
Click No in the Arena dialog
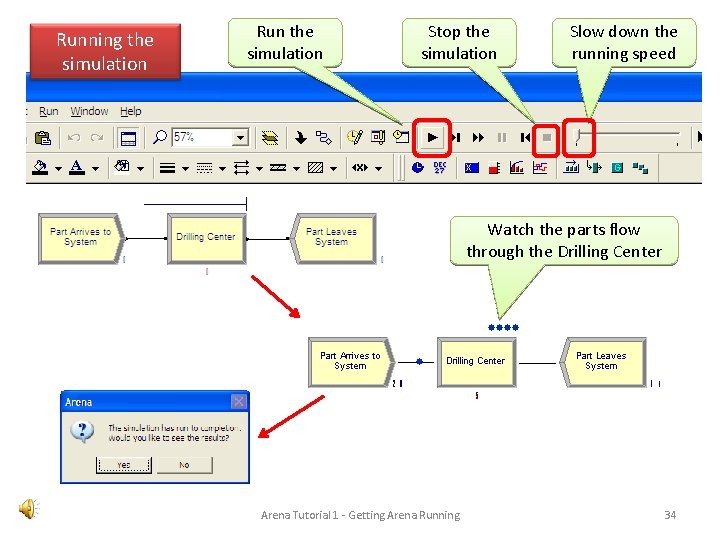(185, 465)
